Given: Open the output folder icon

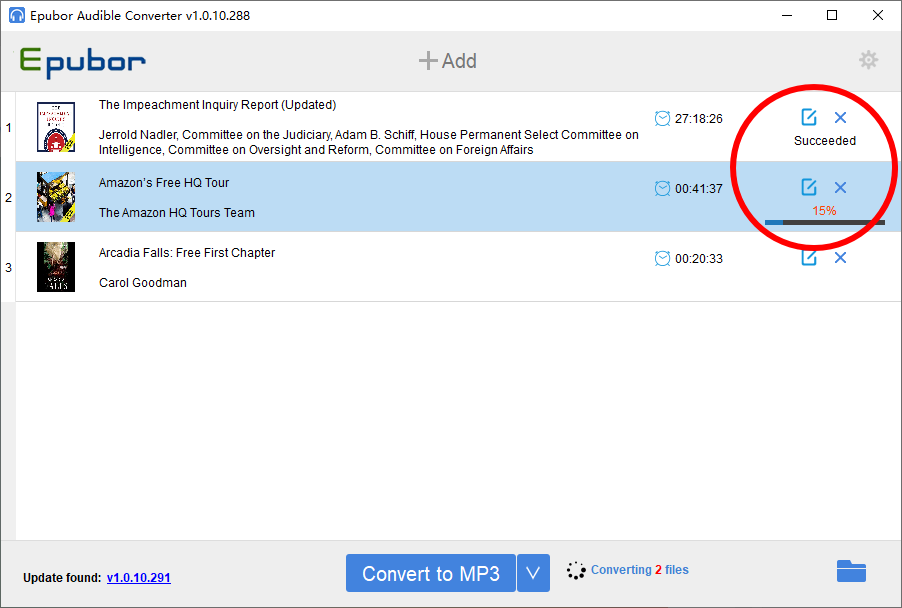Looking at the screenshot, I should coord(851,571).
